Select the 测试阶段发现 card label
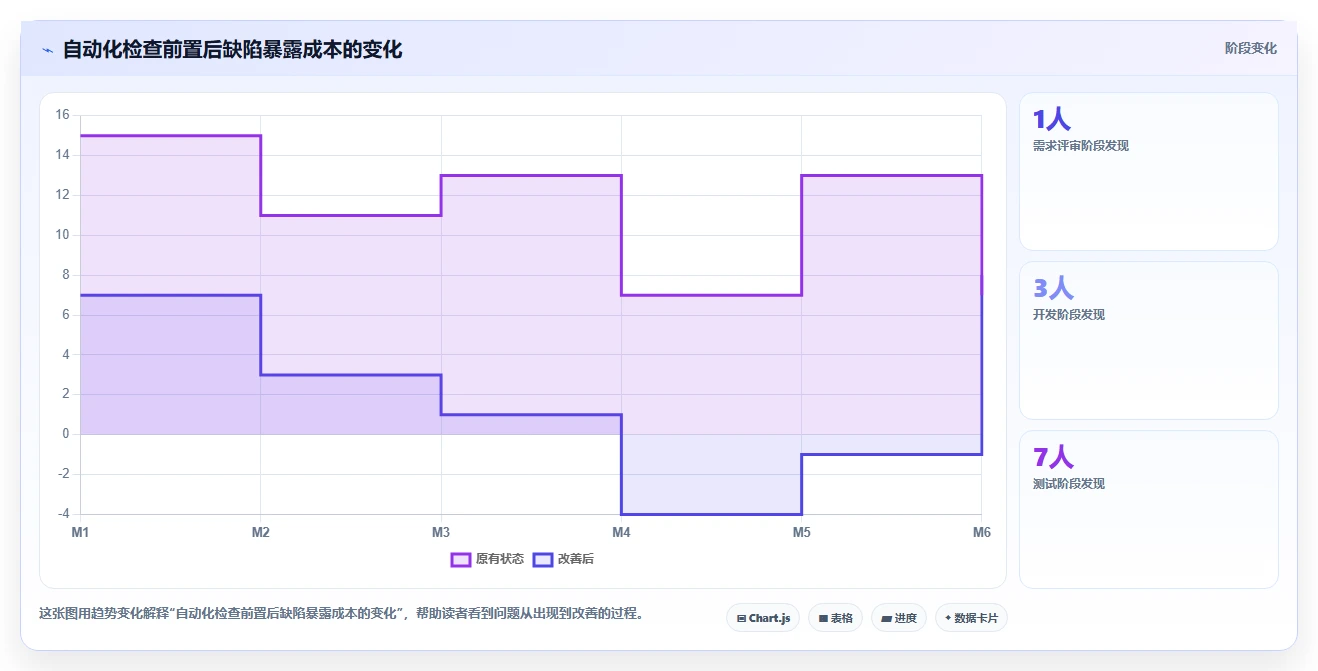 (1069, 484)
